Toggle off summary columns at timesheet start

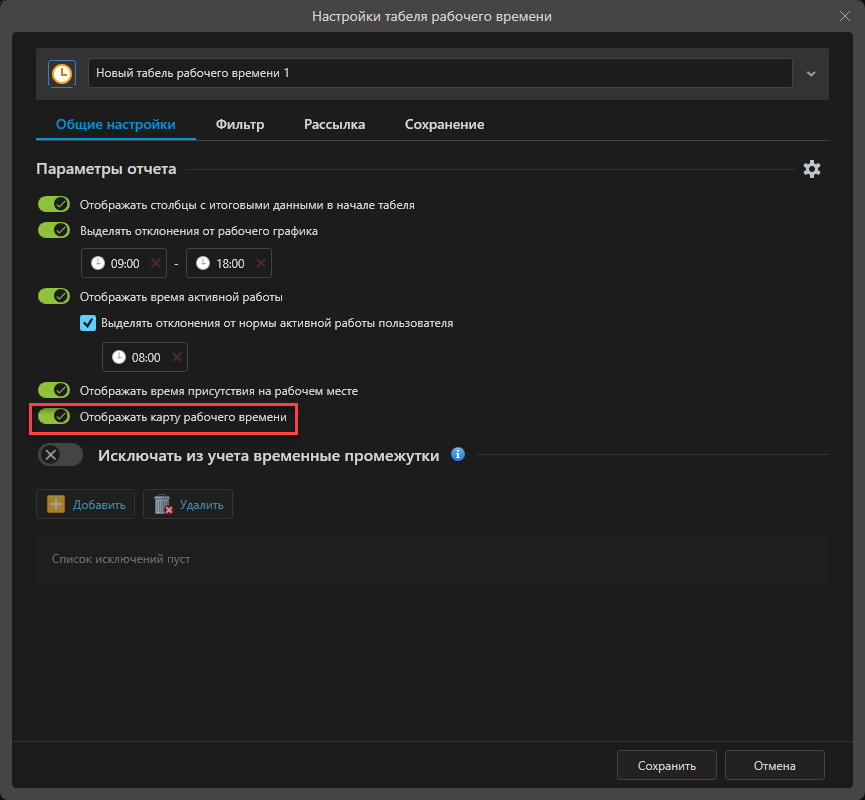coord(53,204)
